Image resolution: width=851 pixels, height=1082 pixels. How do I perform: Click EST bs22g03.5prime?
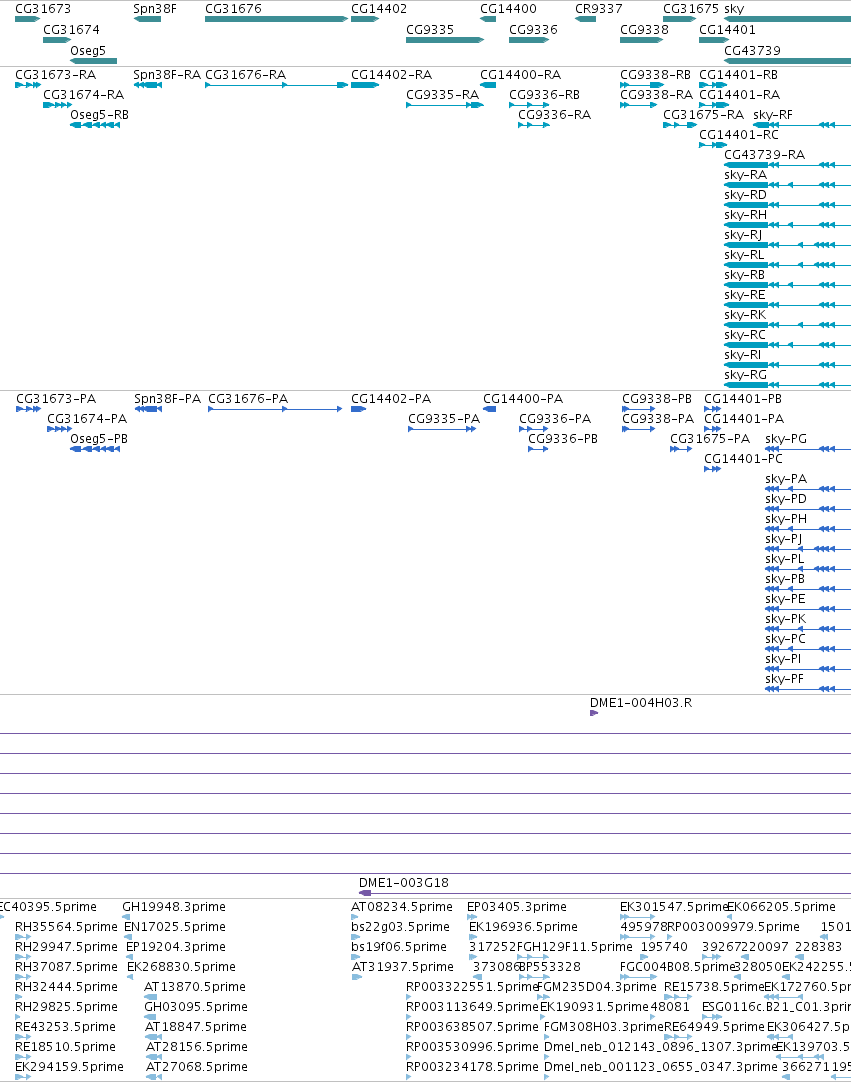point(400,927)
